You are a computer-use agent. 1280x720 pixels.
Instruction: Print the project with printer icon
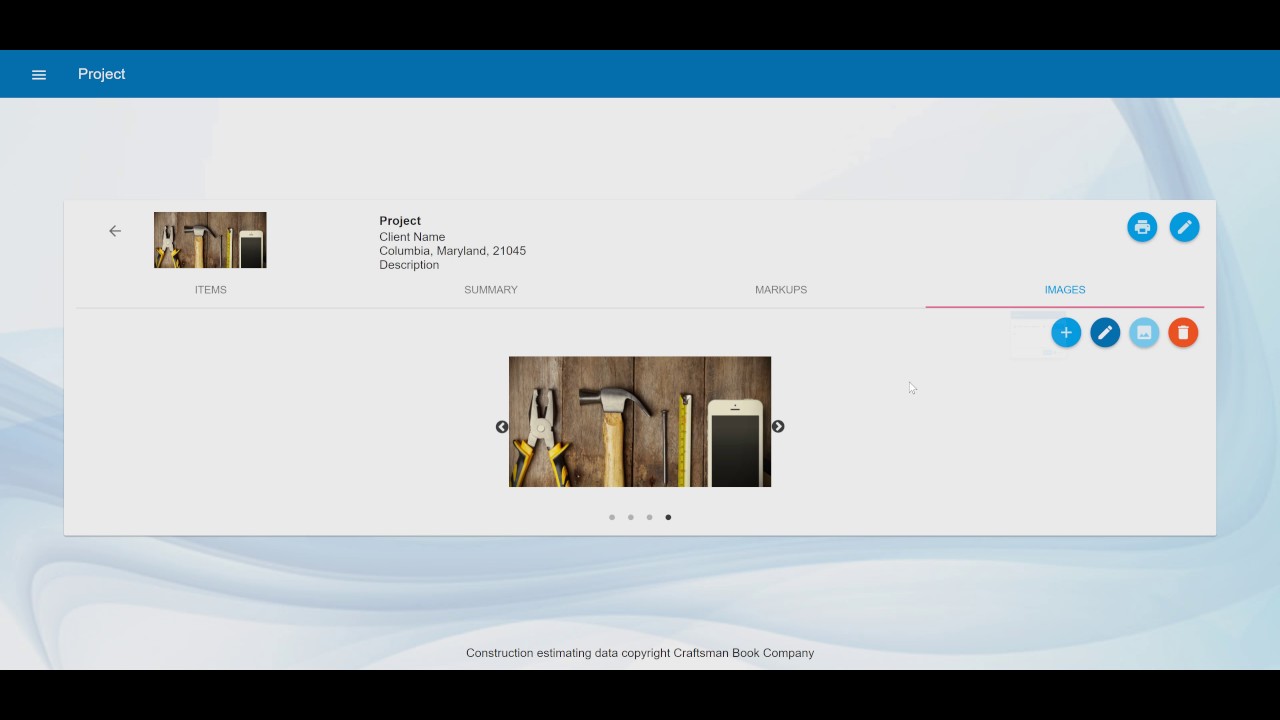click(x=1142, y=227)
